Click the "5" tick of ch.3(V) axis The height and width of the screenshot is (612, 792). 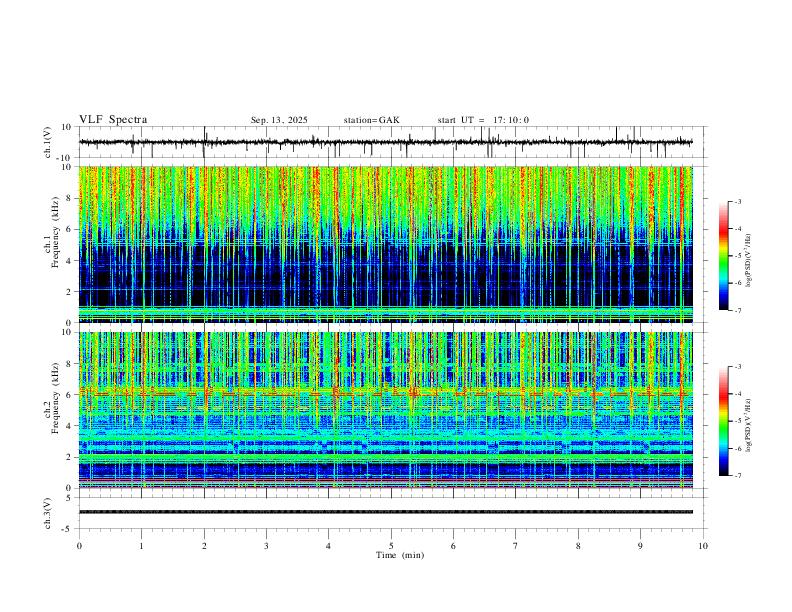[70, 498]
